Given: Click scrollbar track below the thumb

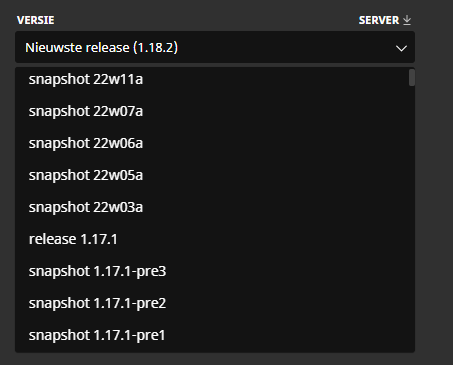Looking at the screenshot, I should (x=412, y=217).
